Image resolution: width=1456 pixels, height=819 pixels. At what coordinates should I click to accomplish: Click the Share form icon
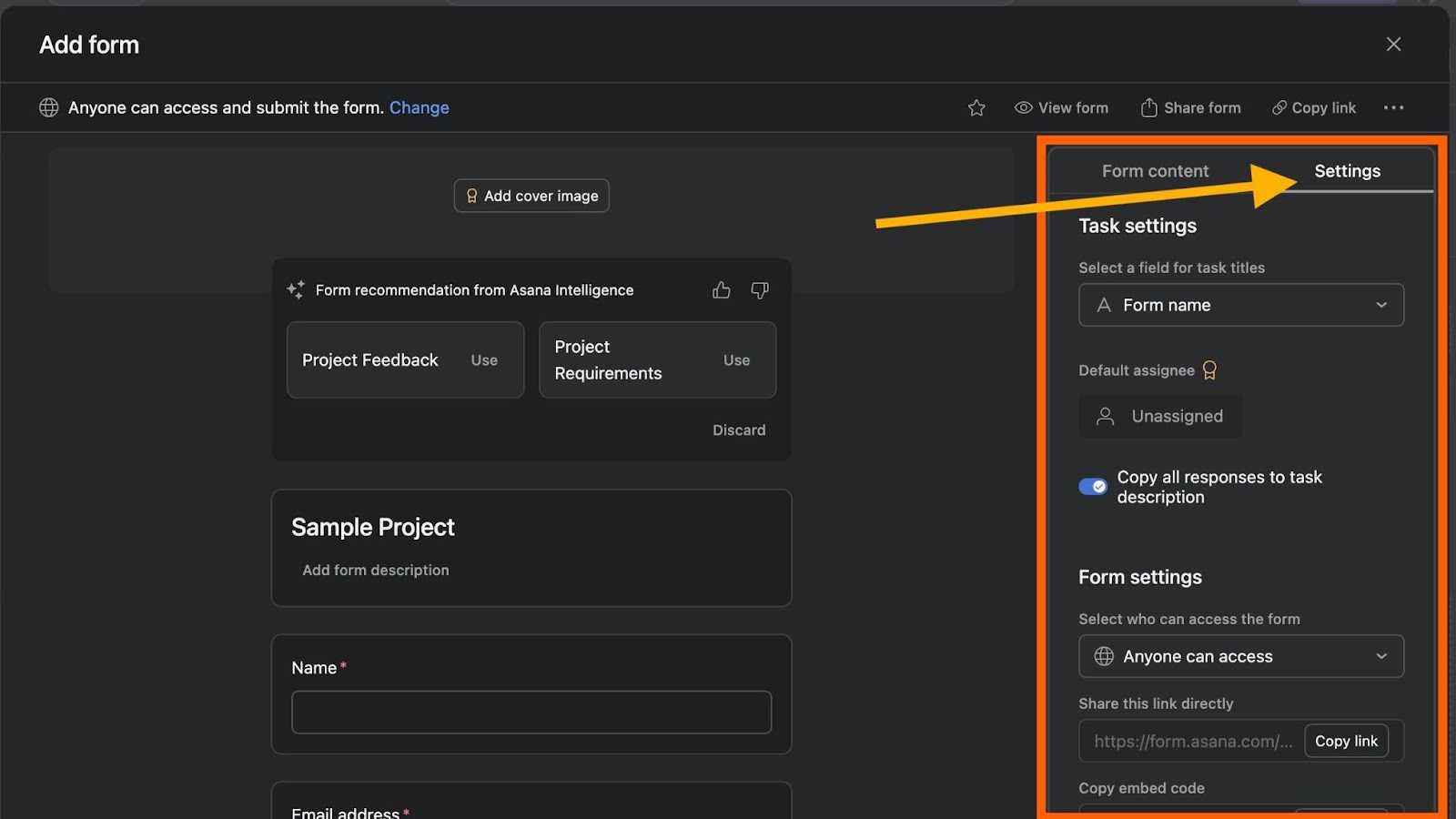tap(1149, 107)
